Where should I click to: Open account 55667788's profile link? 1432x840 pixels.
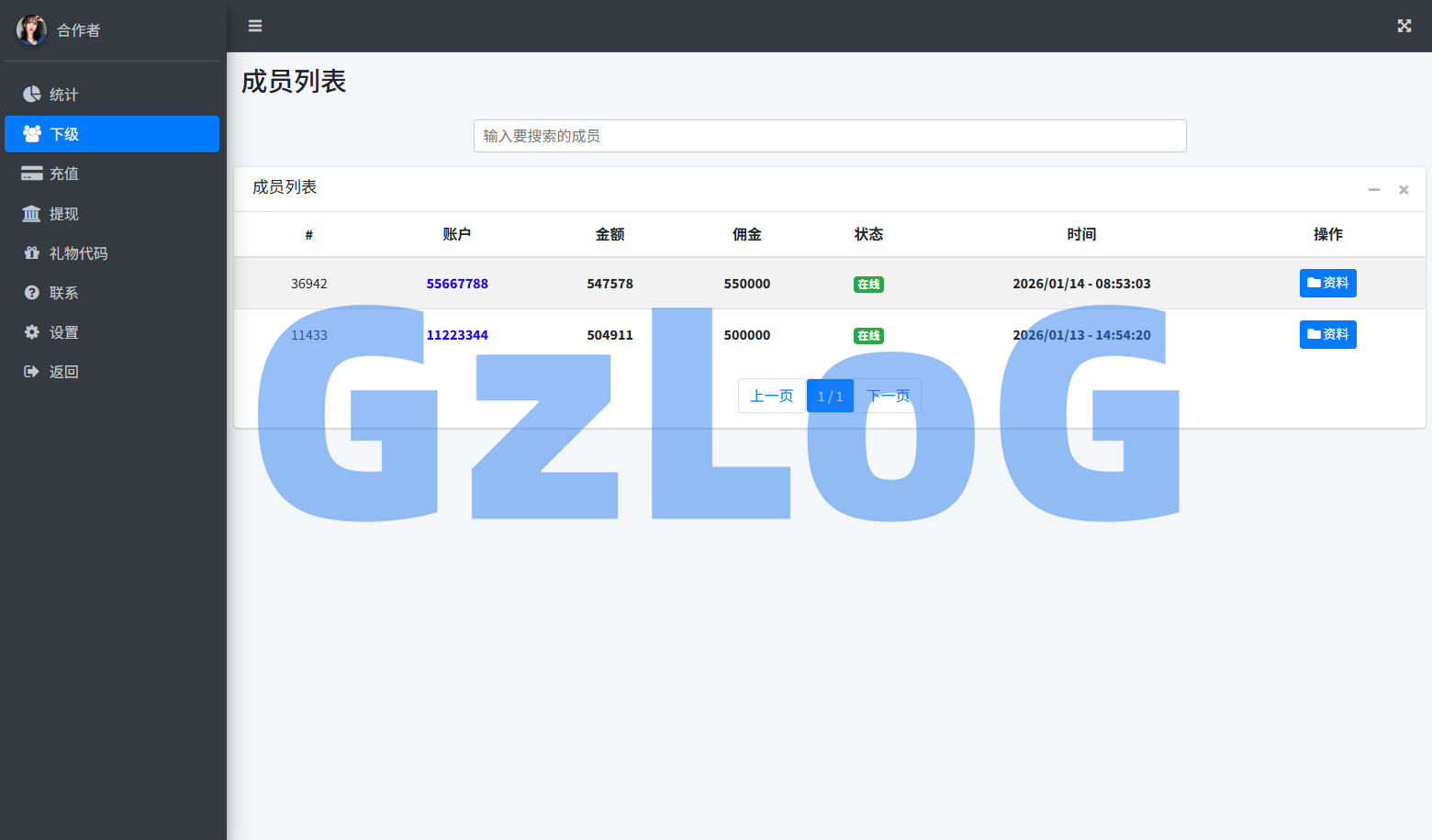point(457,283)
